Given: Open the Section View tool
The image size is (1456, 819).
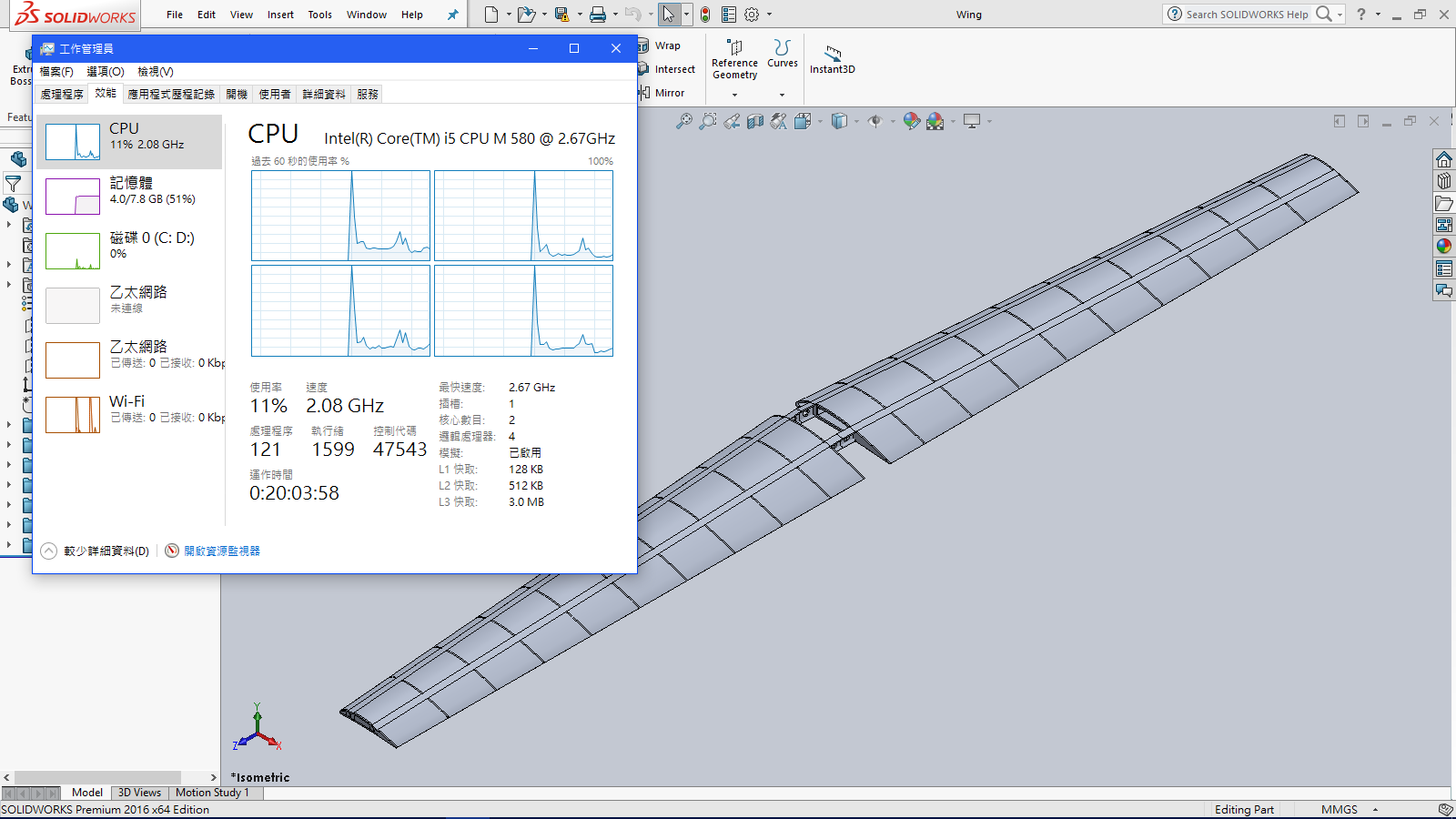Looking at the screenshot, I should [x=755, y=121].
